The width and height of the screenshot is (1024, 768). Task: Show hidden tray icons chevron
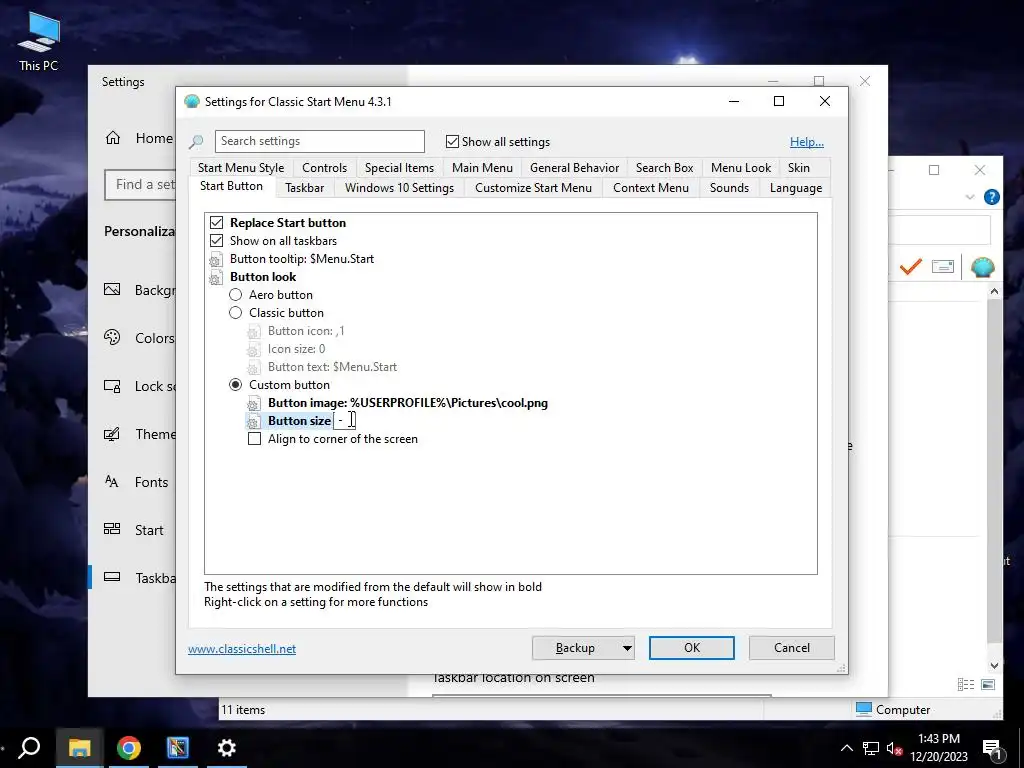[846, 748]
